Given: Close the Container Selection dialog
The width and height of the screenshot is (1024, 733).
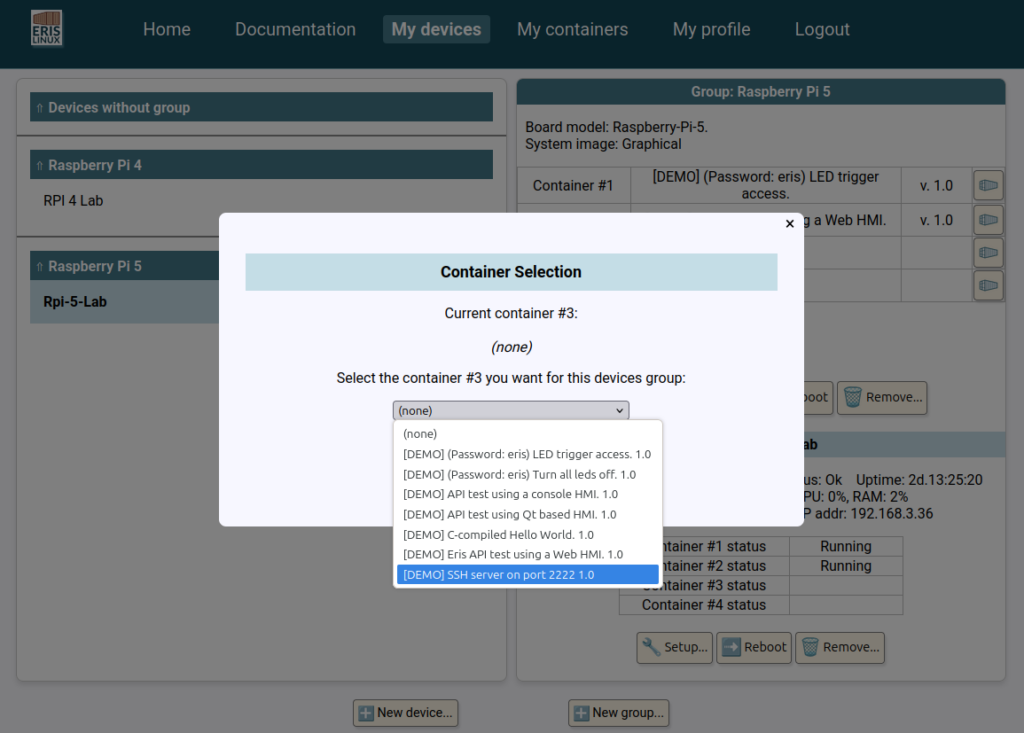Looking at the screenshot, I should click(790, 224).
